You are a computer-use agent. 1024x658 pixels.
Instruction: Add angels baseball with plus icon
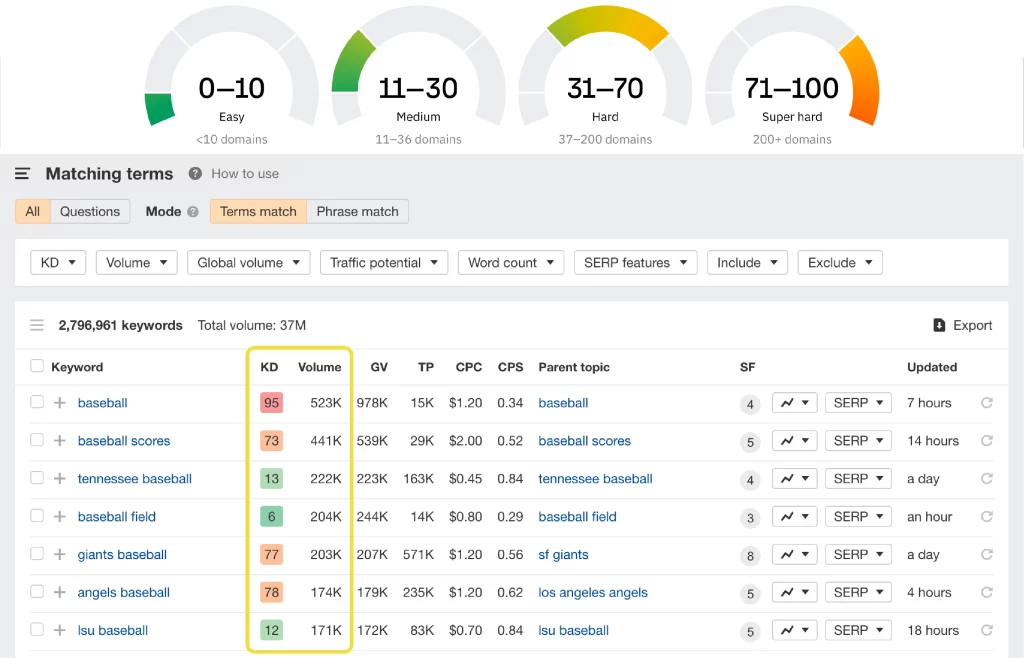click(59, 592)
